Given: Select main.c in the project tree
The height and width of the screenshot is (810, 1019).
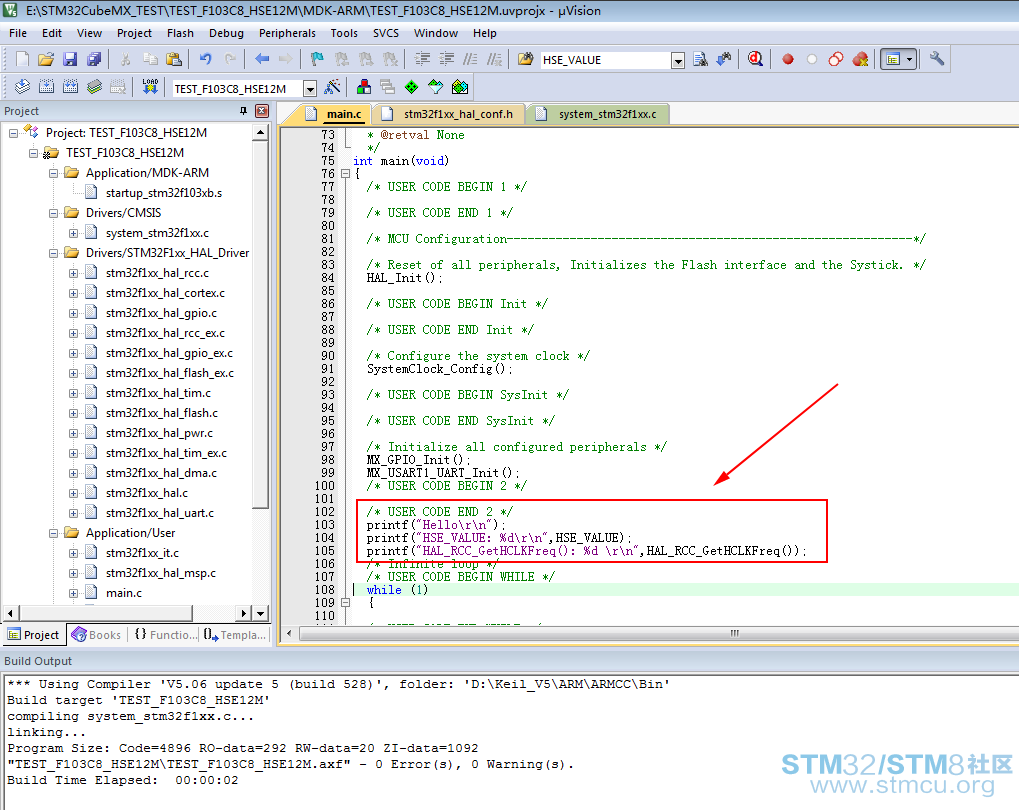Looking at the screenshot, I should [x=123, y=593].
